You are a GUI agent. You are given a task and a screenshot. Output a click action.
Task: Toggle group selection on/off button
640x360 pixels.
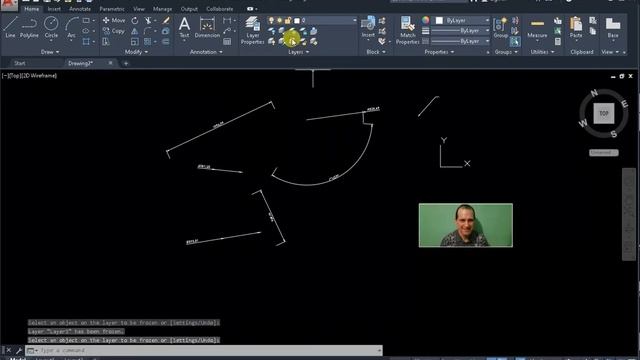point(515,41)
